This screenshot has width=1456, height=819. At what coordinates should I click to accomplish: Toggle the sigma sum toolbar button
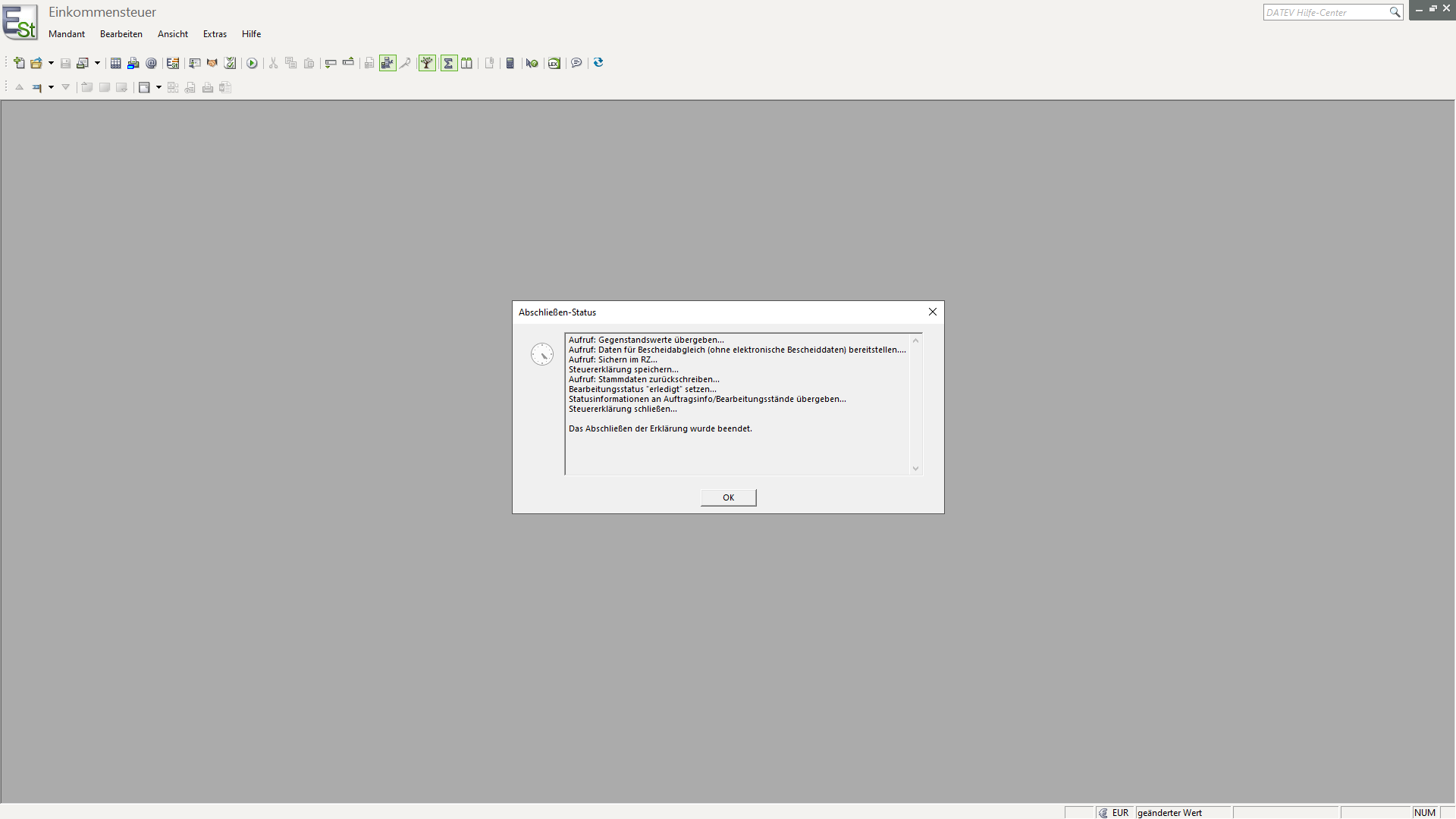tap(448, 63)
